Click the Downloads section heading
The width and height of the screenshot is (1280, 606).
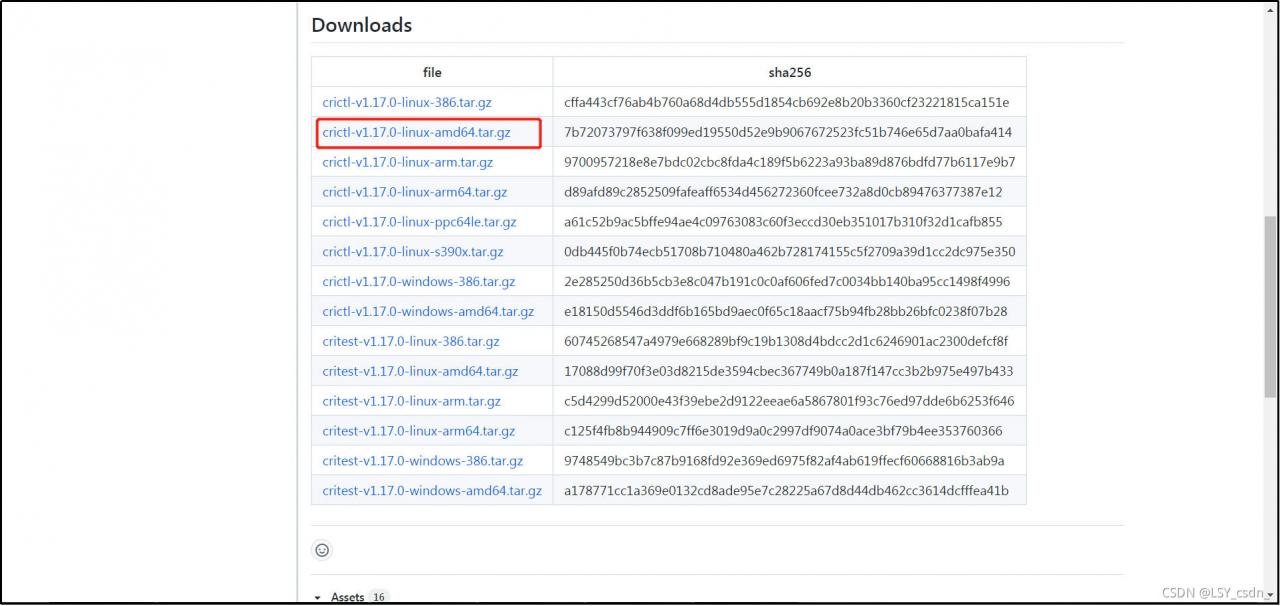(x=362, y=25)
